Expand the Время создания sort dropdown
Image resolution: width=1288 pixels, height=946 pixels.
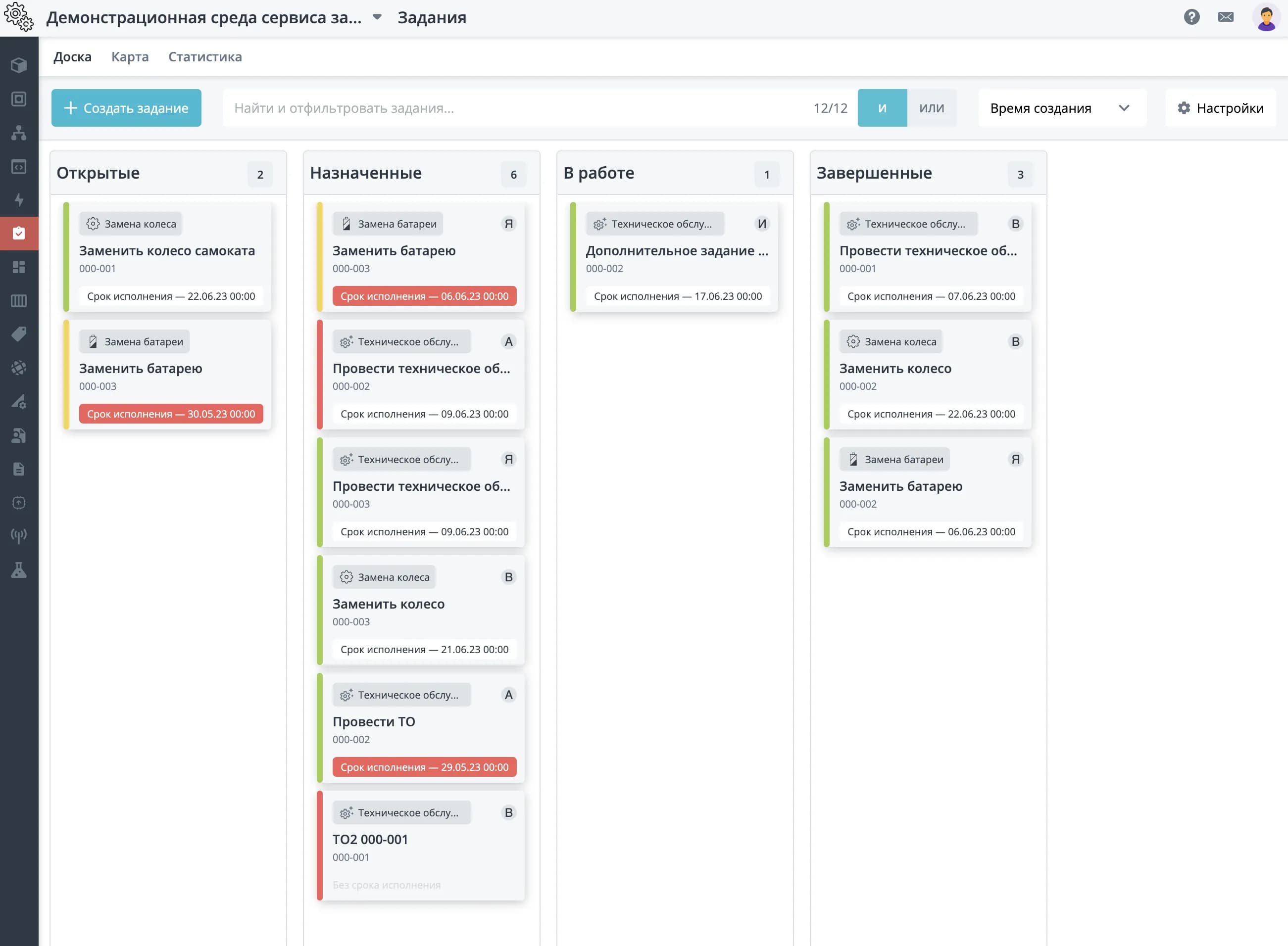(x=1062, y=108)
